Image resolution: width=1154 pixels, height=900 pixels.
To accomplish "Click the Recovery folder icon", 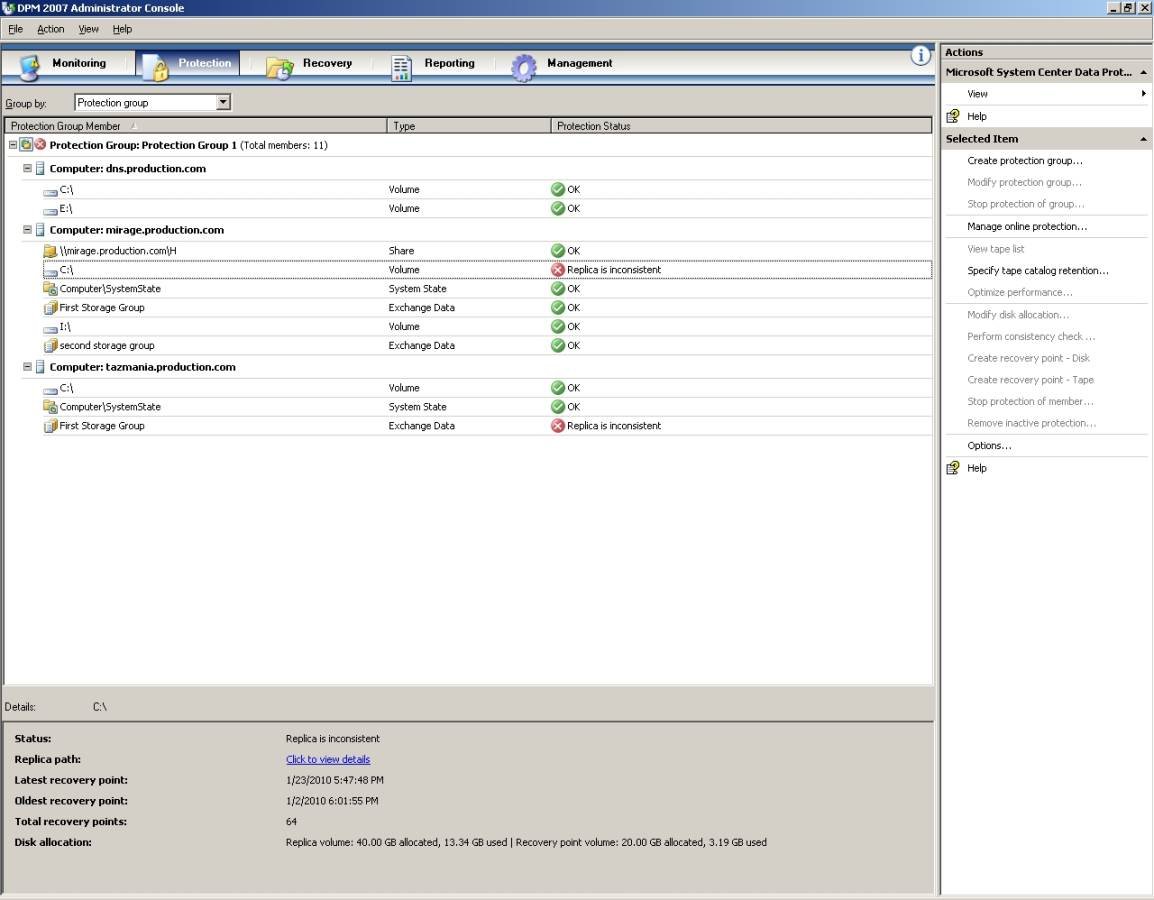I will [279, 67].
